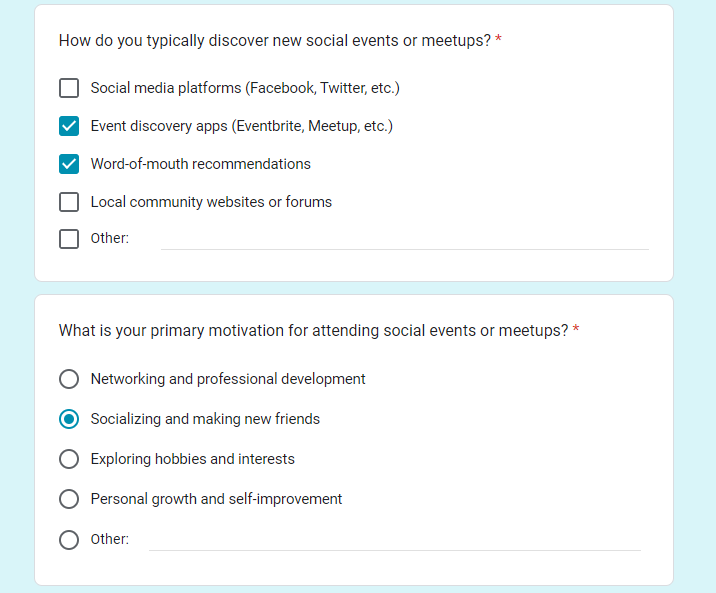Click the Exploring hobbies and interests label
This screenshot has width=716, height=593.
click(193, 459)
